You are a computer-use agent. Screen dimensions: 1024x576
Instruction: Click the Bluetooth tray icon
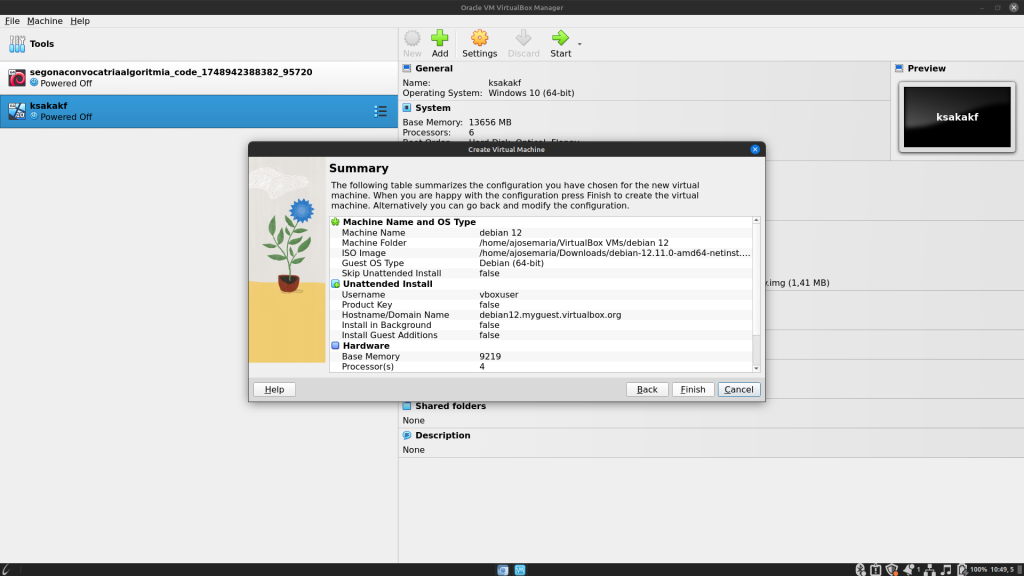(x=860, y=569)
